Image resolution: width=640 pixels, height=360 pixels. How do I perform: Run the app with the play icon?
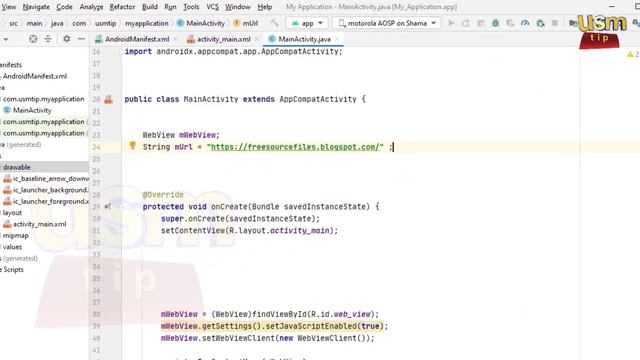(451, 23)
